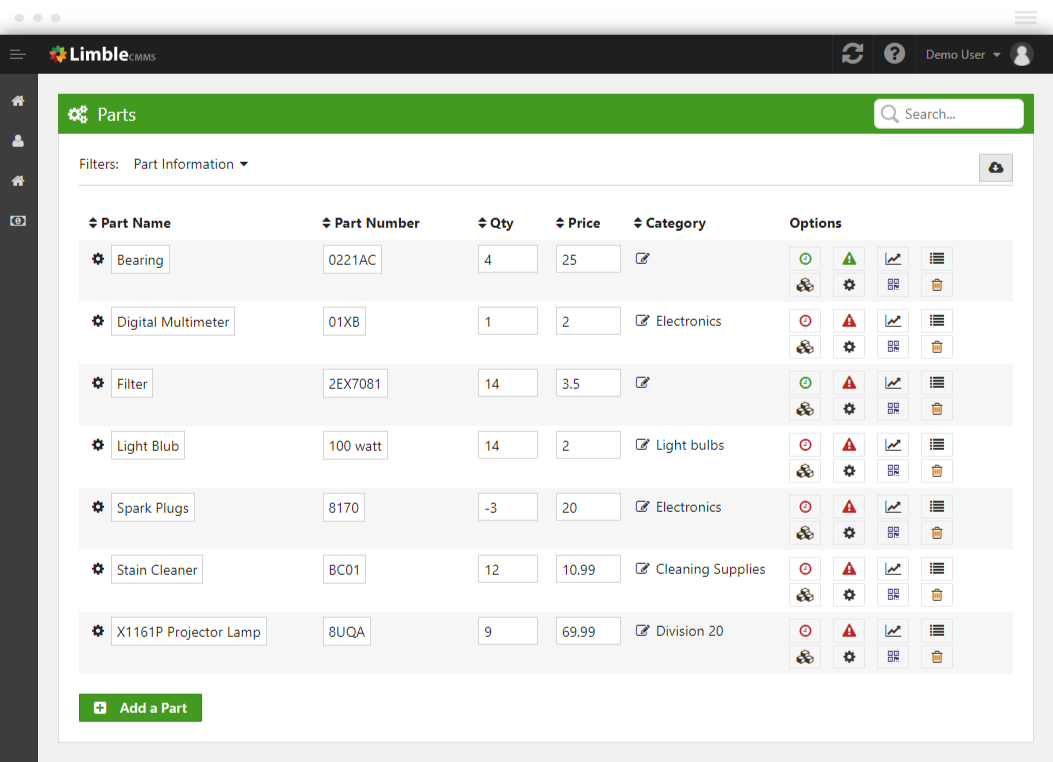Open the Demo User account dropdown

(x=963, y=55)
